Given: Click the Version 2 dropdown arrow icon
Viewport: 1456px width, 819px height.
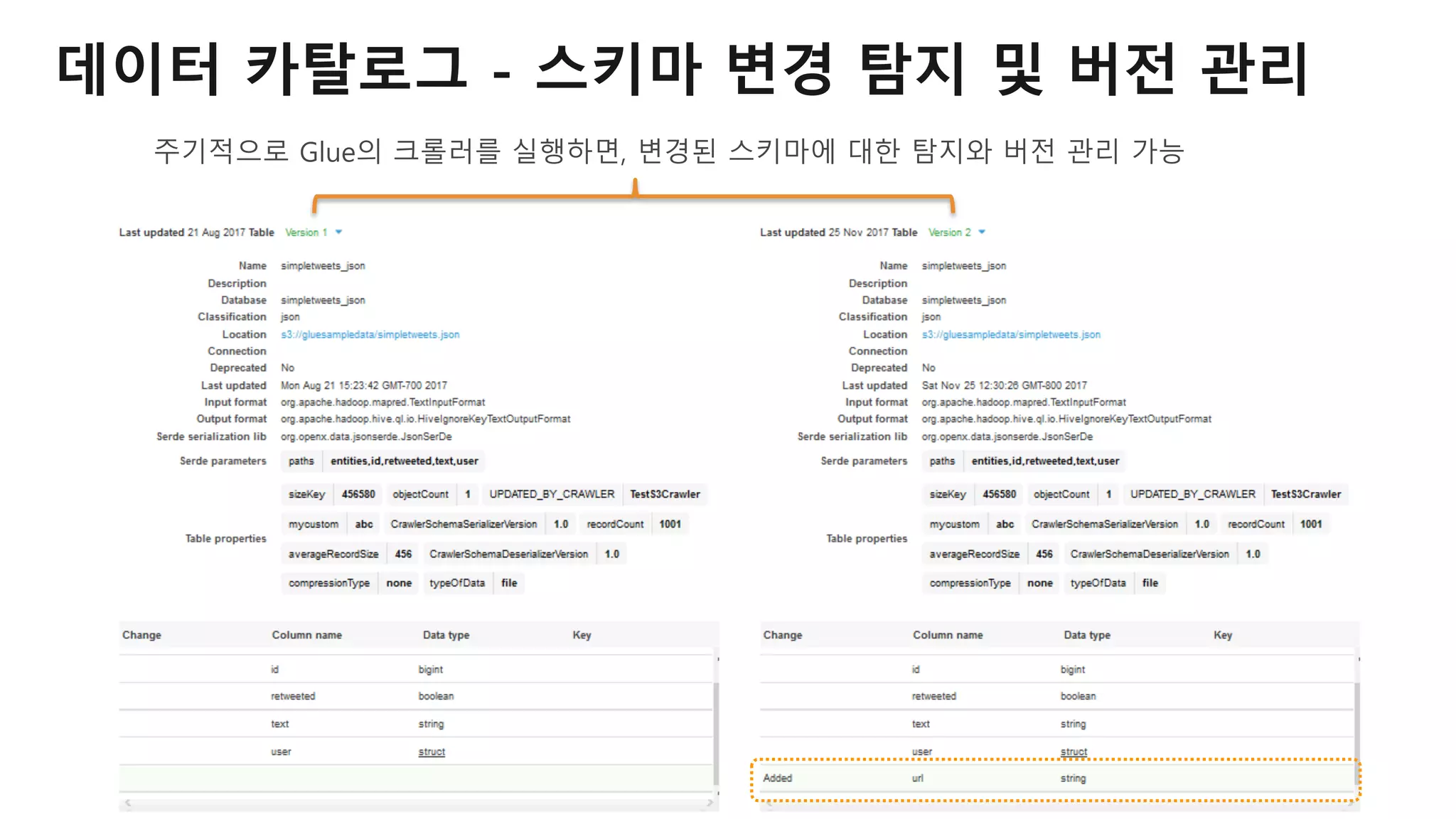Looking at the screenshot, I should pyautogui.click(x=982, y=232).
